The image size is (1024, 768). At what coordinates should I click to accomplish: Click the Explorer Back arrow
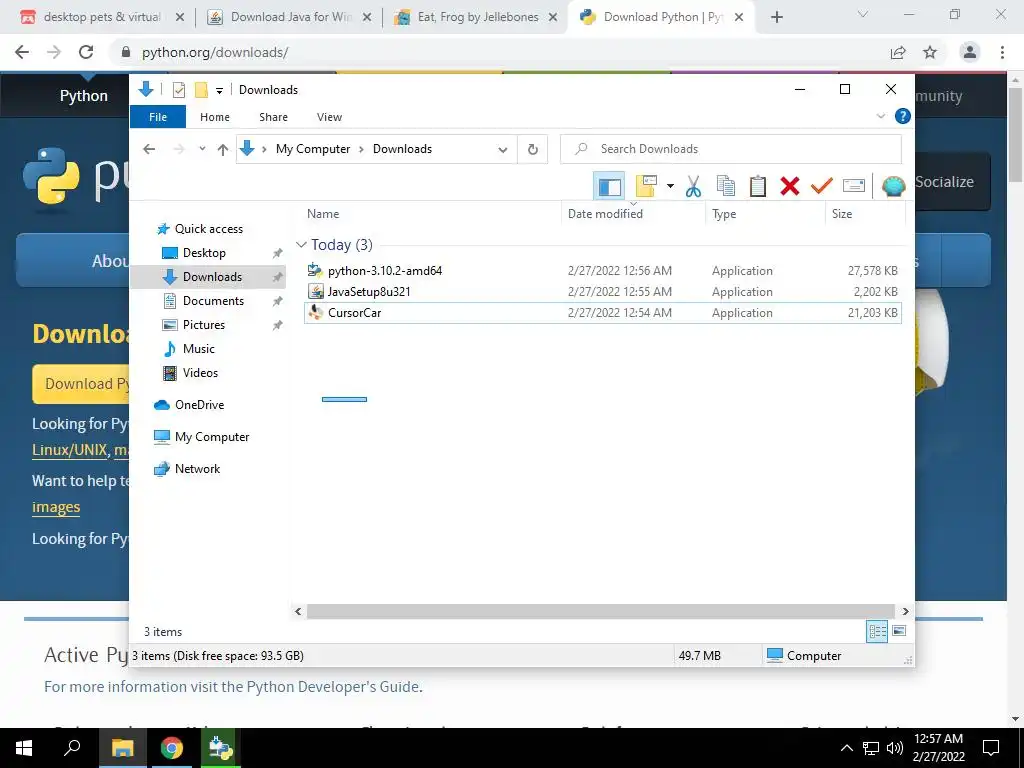pos(149,149)
